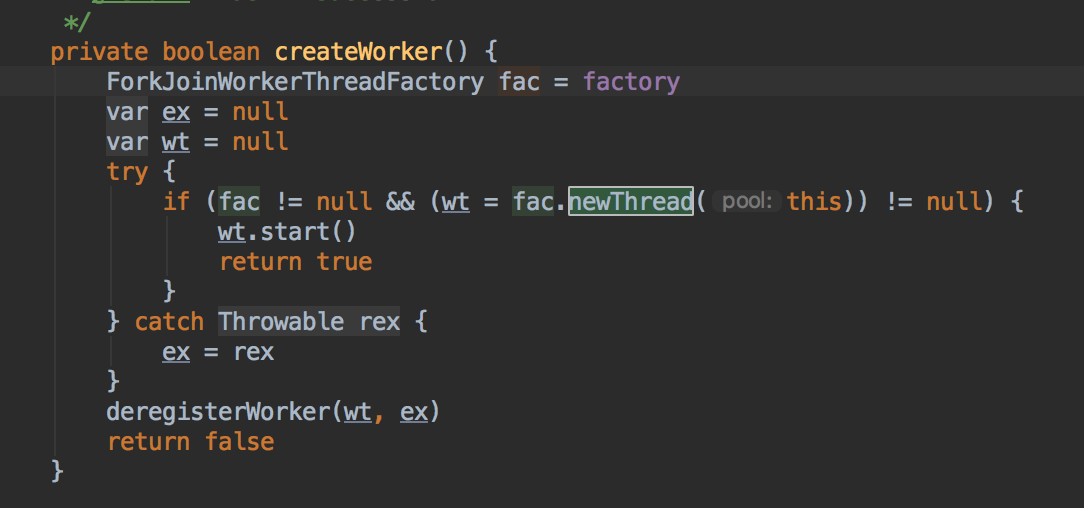Click the return false statement
Screen dimensions: 1084x508
[190, 441]
